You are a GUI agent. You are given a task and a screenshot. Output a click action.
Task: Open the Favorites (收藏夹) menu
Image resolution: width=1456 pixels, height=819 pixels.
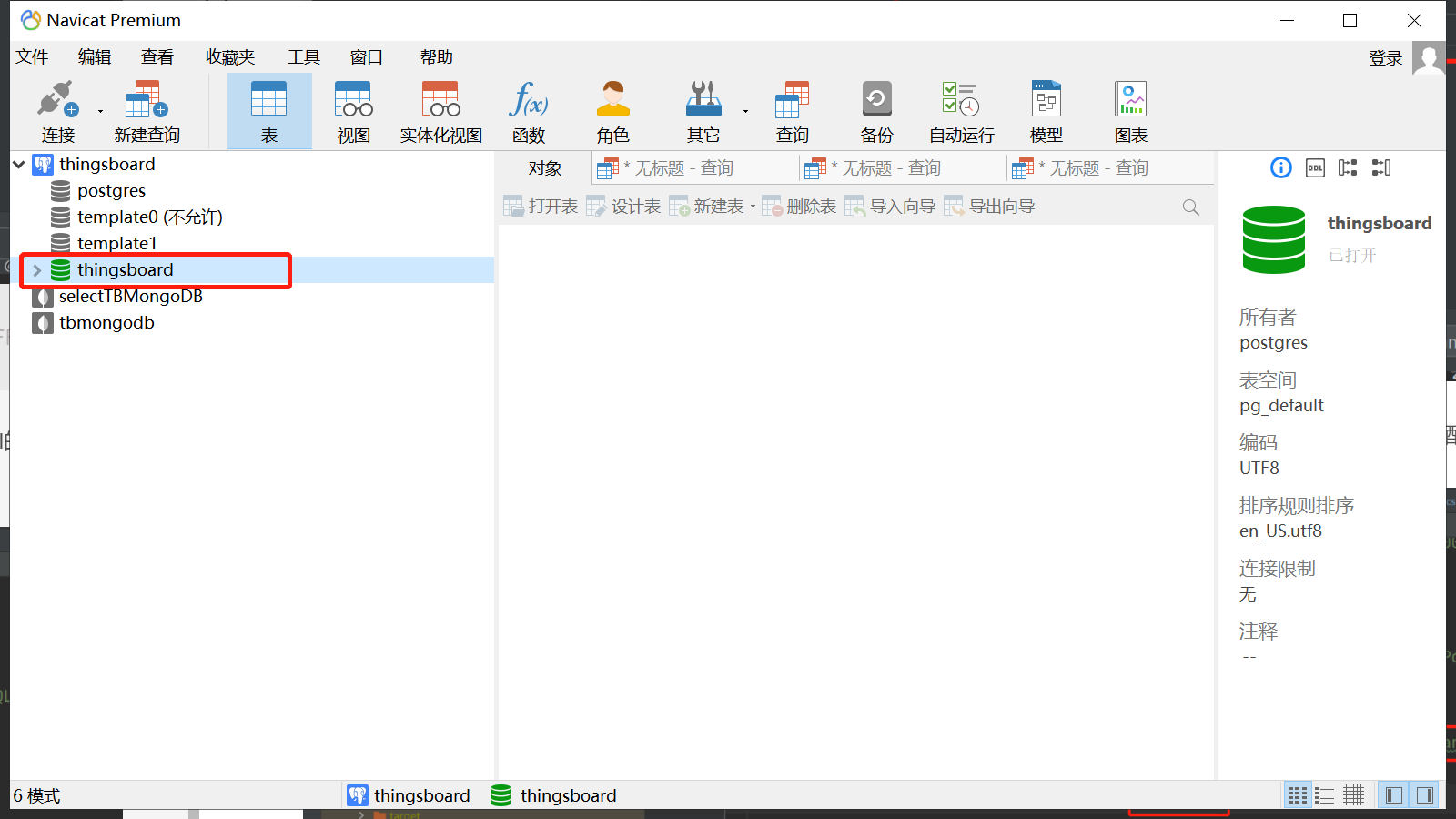click(x=230, y=57)
